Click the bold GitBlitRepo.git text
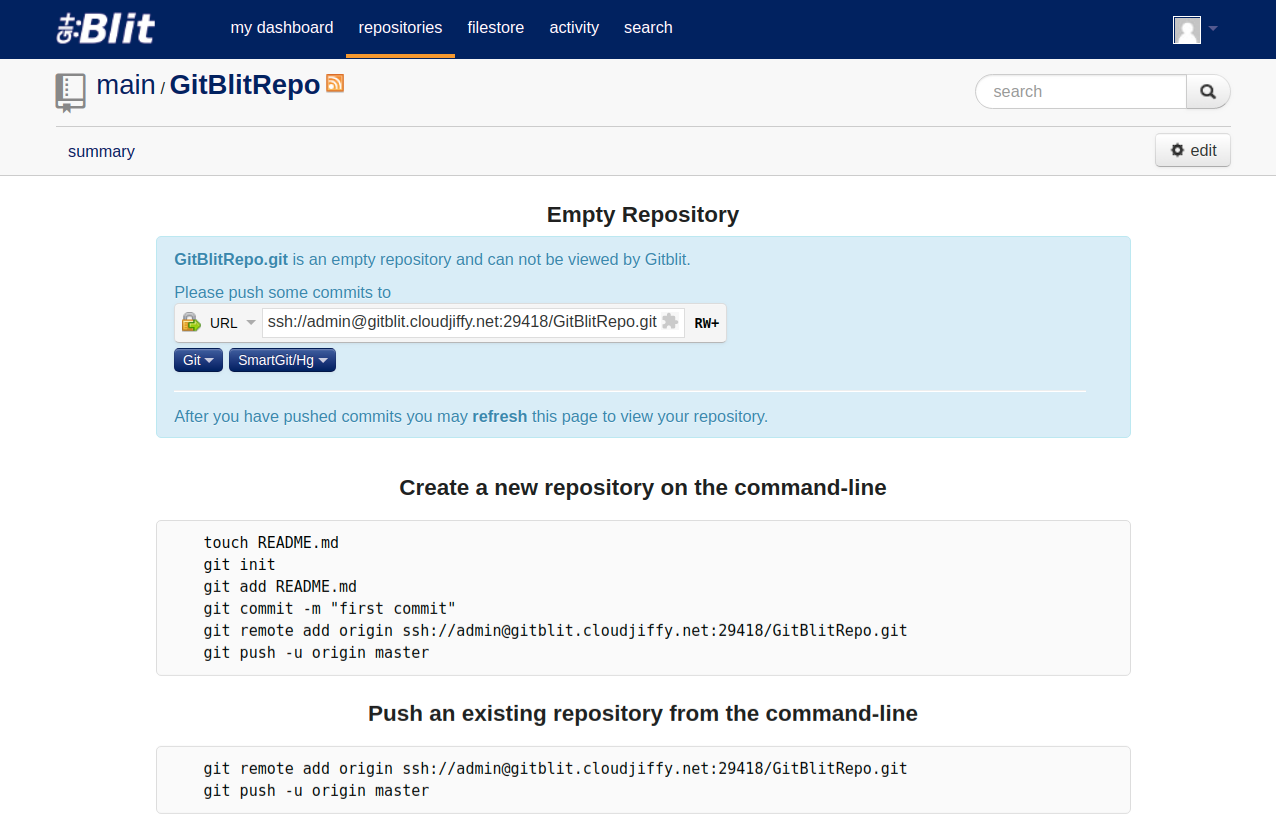The image size is (1283, 828). click(231, 259)
